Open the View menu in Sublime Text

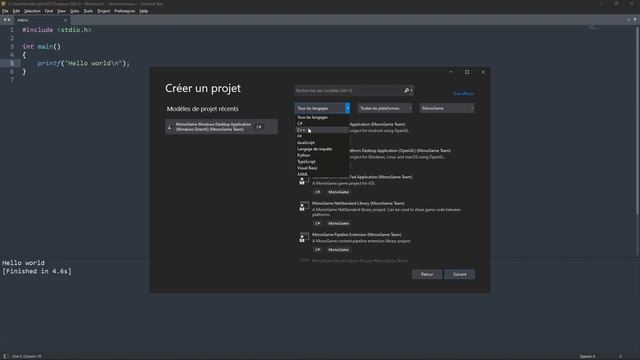point(61,11)
